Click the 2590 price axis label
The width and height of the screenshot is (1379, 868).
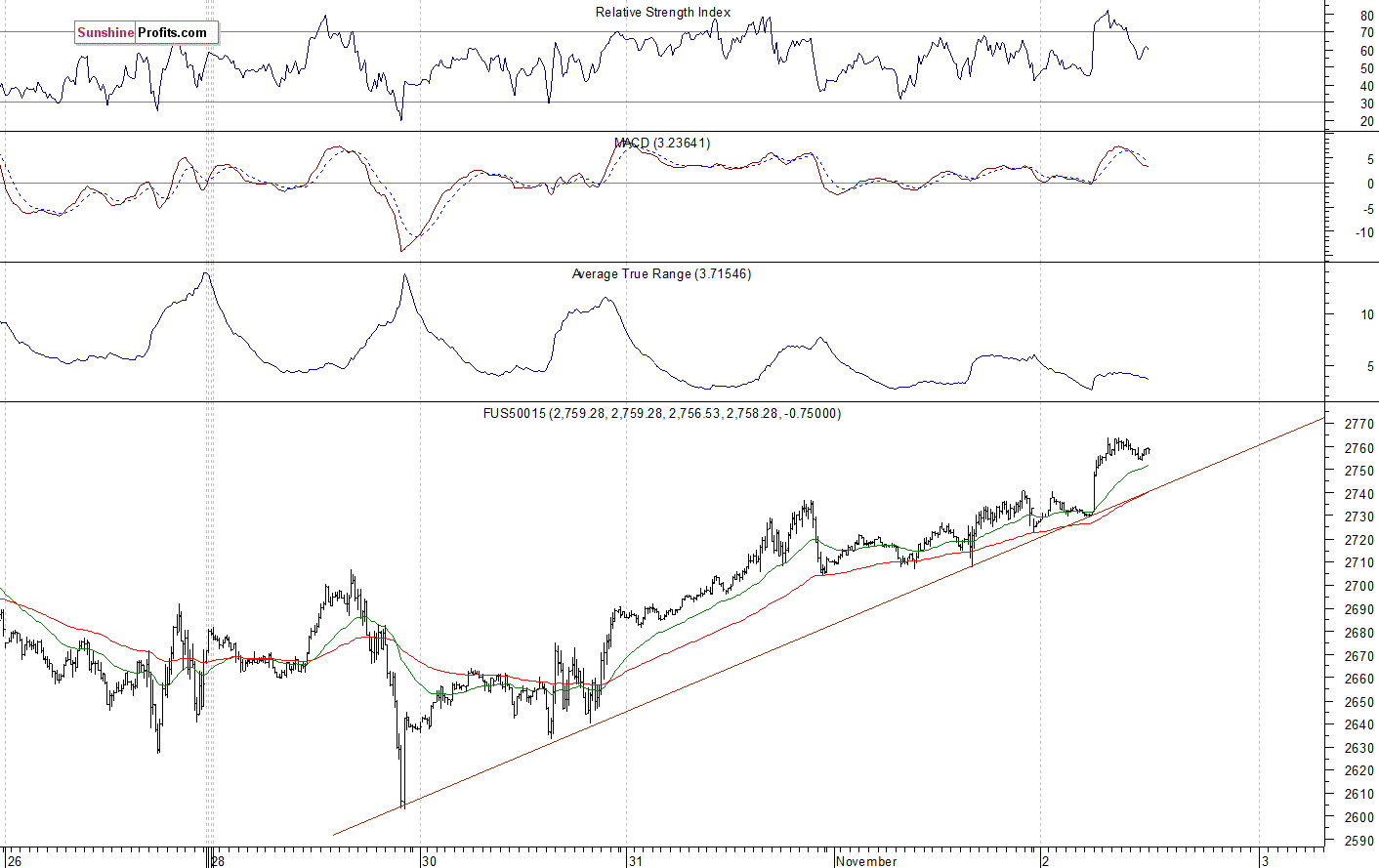point(1359,841)
